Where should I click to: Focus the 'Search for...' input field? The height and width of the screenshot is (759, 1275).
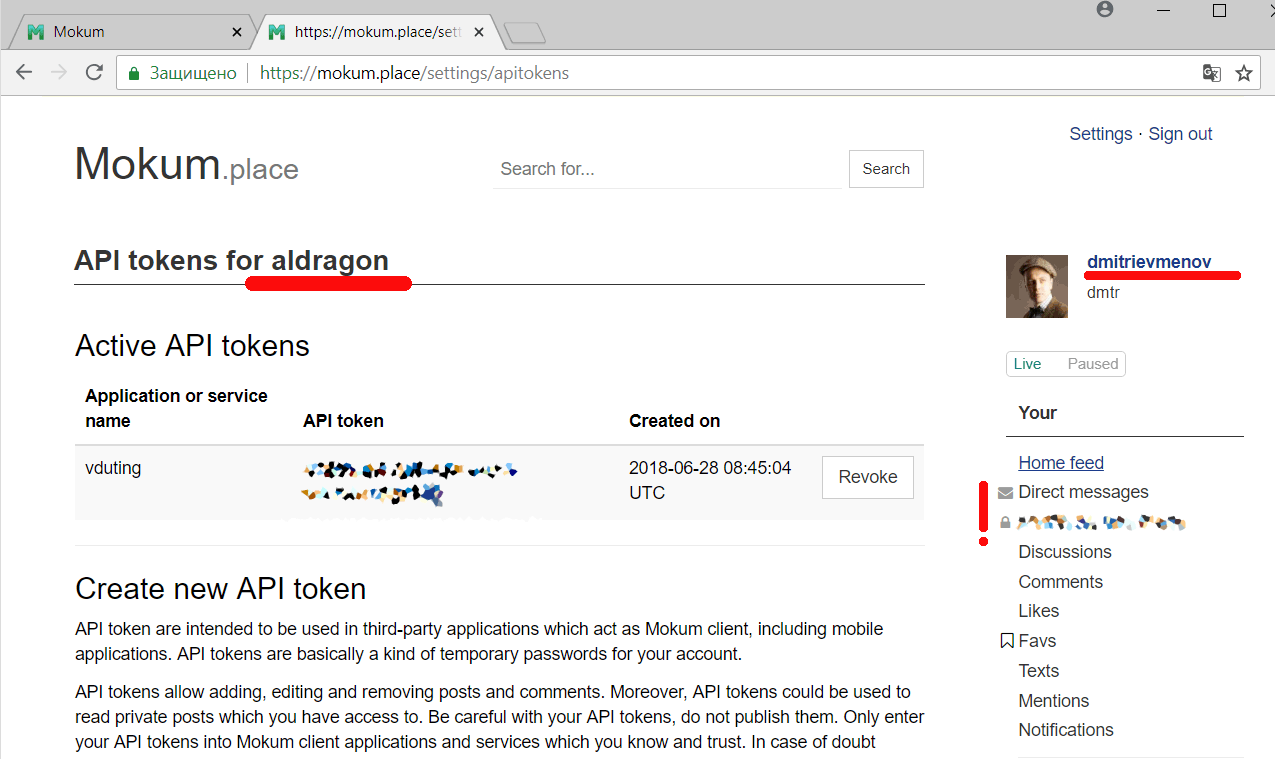coord(668,169)
